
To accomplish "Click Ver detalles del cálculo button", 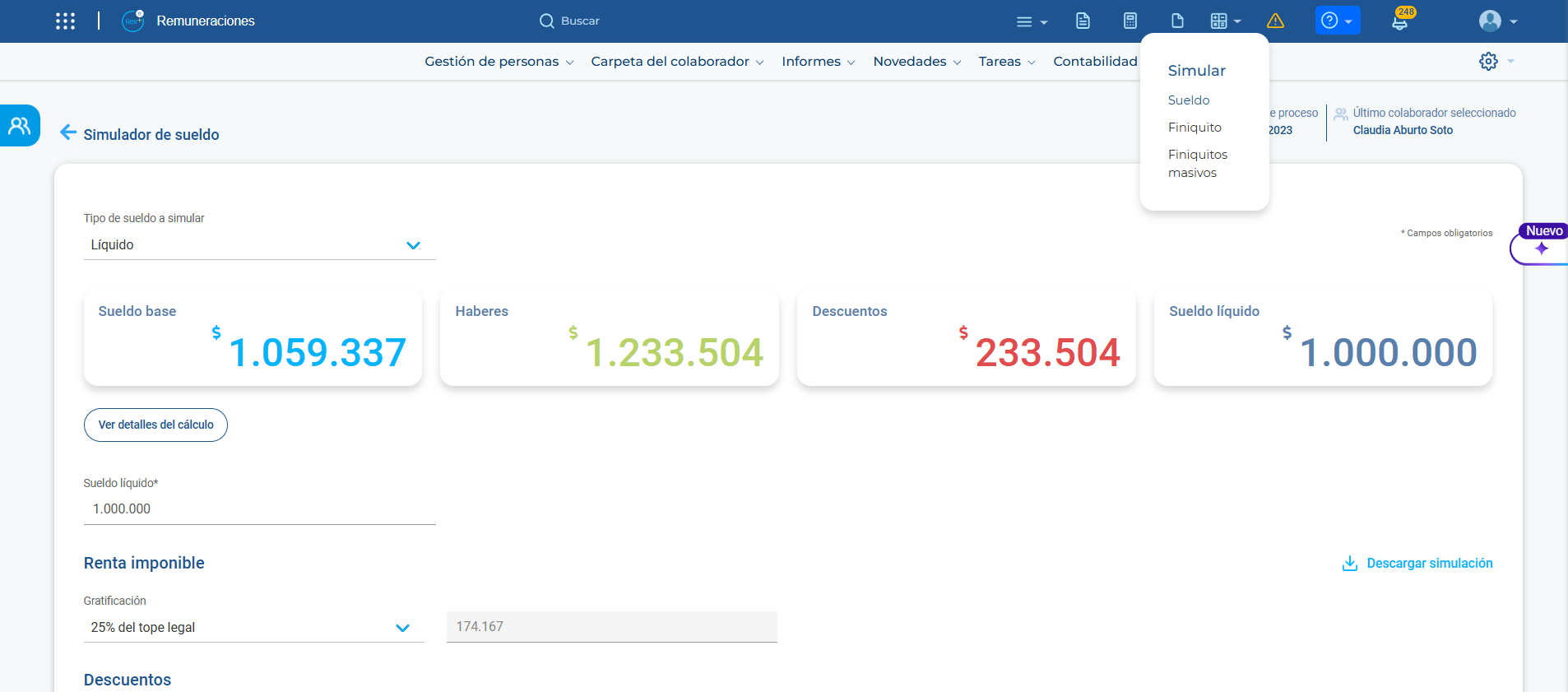I will [x=155, y=425].
